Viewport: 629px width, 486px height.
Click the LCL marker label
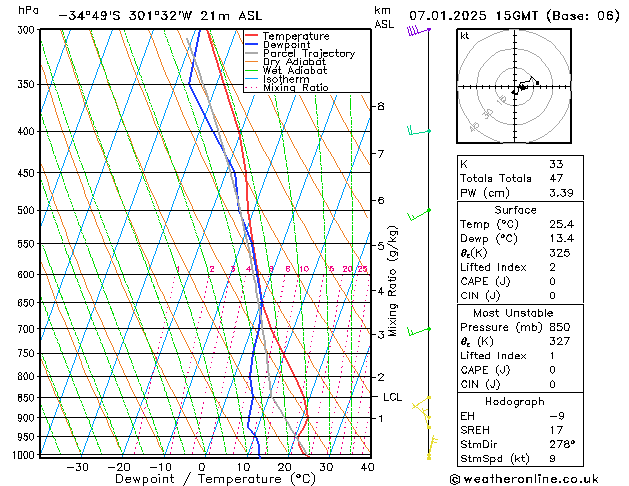coord(392,397)
